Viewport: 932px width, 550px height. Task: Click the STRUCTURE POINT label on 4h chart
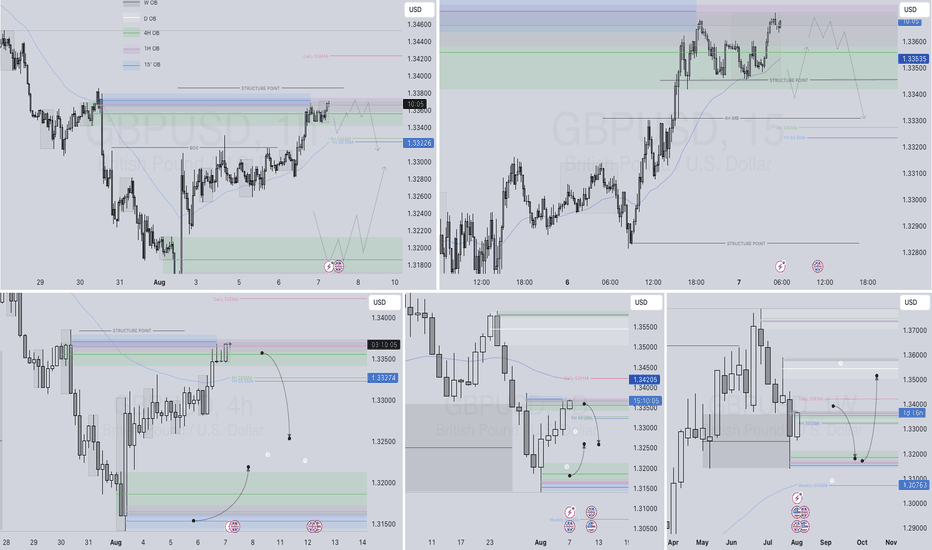point(131,331)
